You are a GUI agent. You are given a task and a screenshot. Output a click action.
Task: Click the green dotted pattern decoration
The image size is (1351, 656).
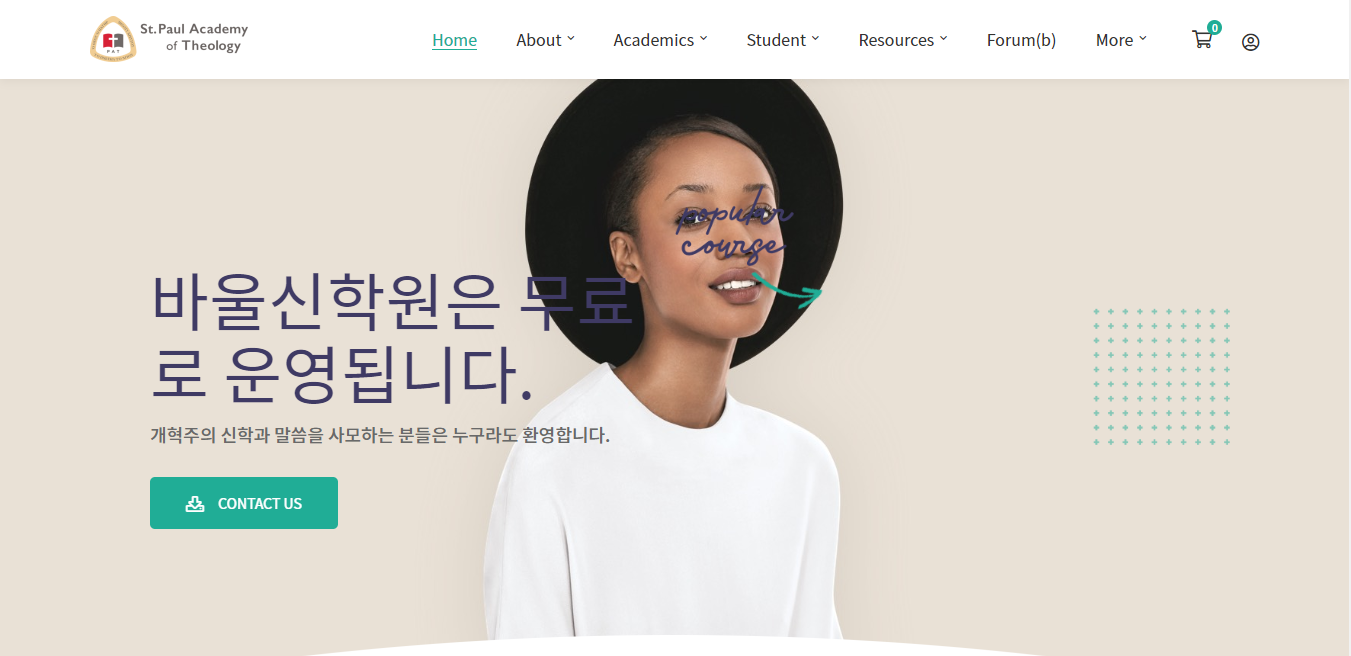point(1162,377)
